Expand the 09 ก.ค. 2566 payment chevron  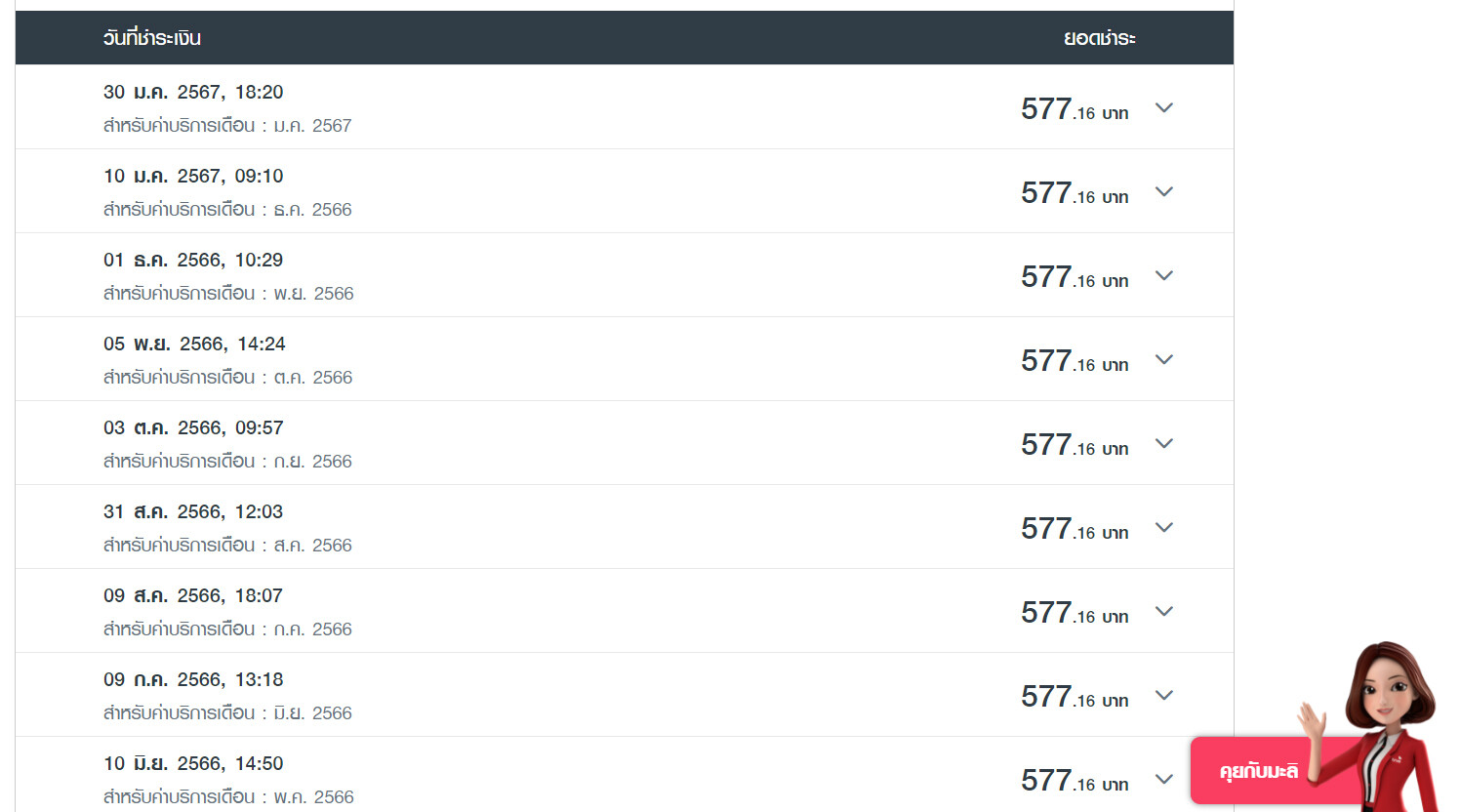point(1163,695)
